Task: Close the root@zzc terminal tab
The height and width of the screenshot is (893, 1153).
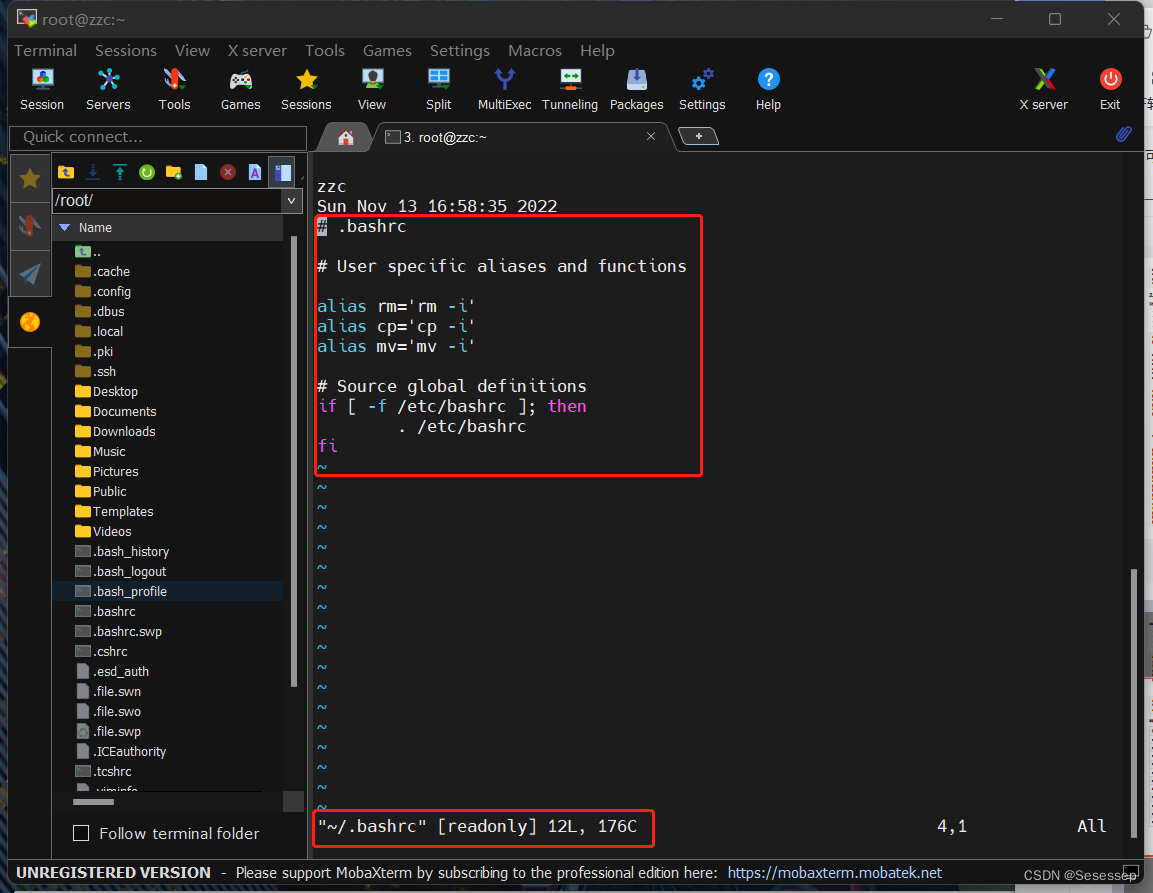Action: point(651,136)
